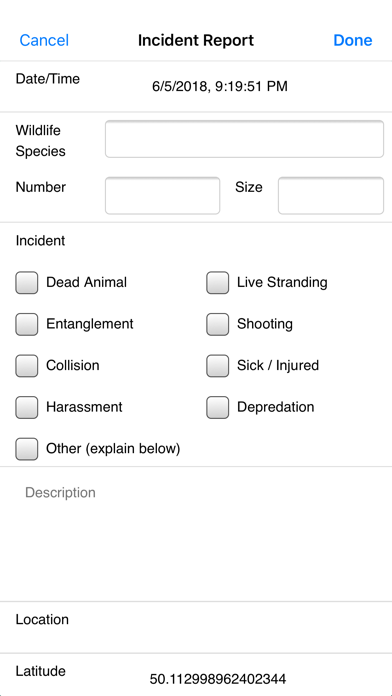The height and width of the screenshot is (696, 392).
Task: Check the Live Stranding box
Action: (x=218, y=283)
